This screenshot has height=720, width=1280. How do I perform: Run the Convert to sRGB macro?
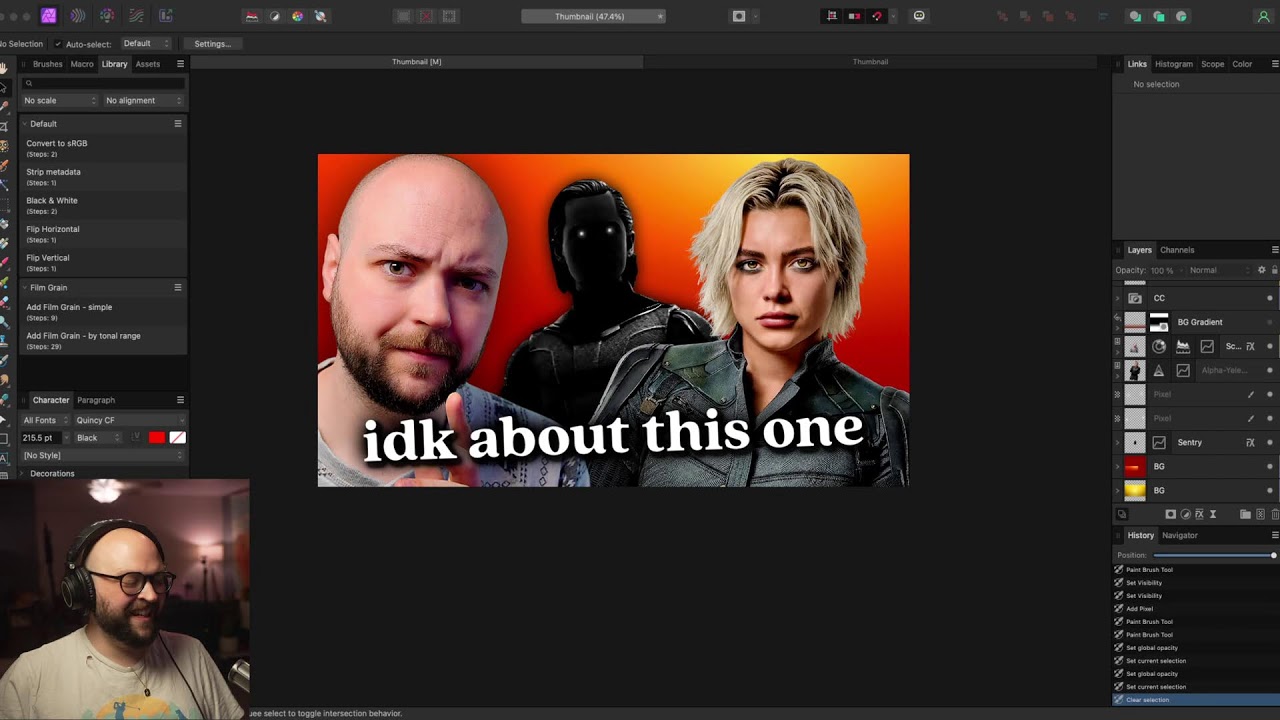103,148
